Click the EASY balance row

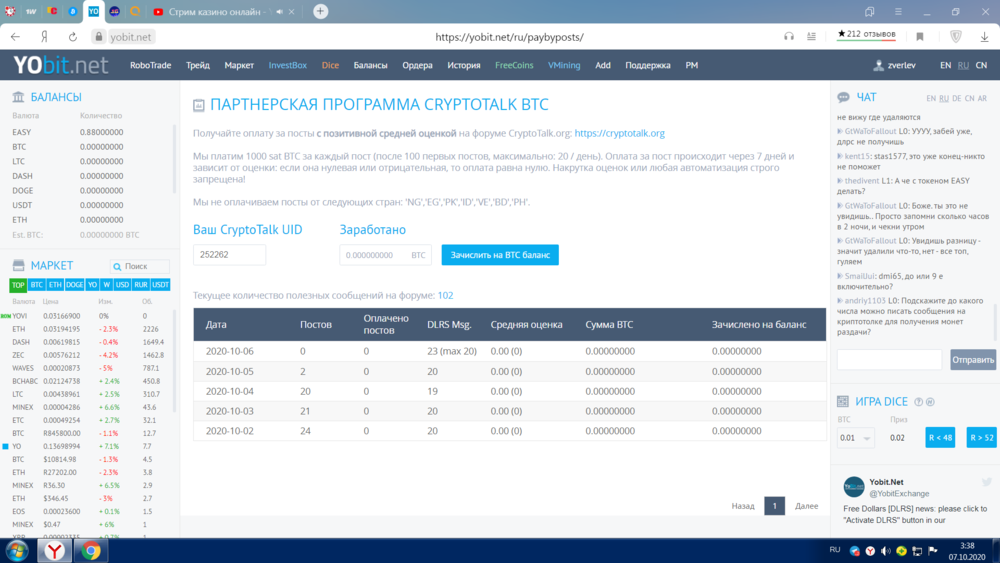coord(86,132)
